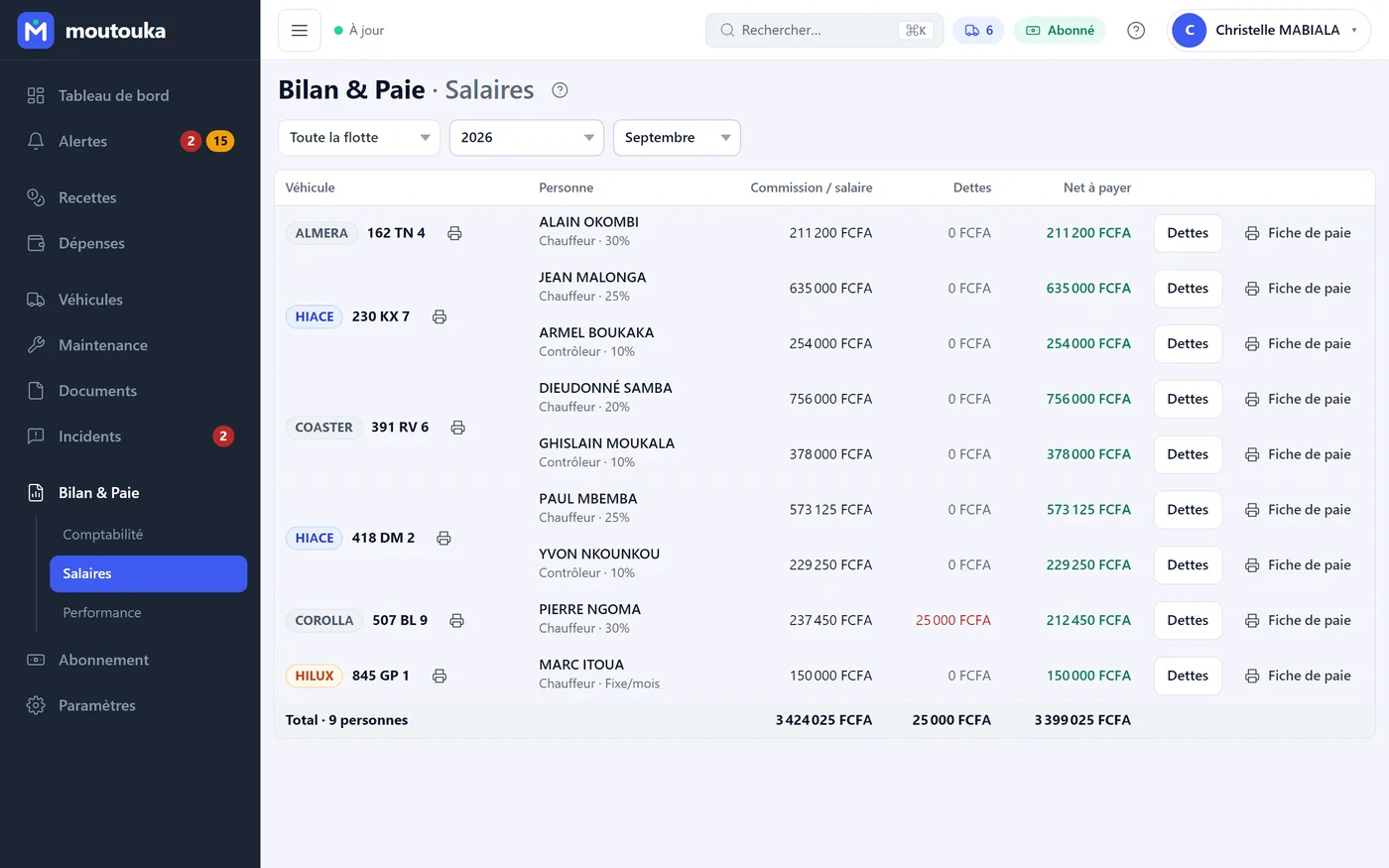Click the 25 000 FCFA debt for PIERRE NGOMA
The image size is (1389, 868).
pyautogui.click(x=953, y=620)
